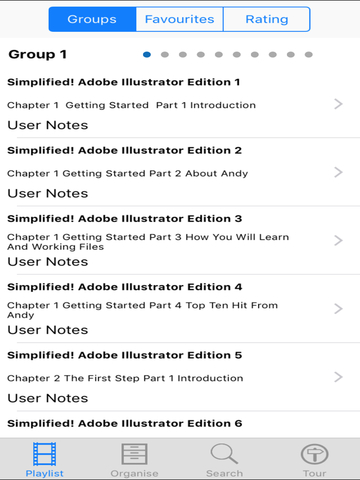Open chevron for Part 1 Introduction in Edition 1
Screen dimensions: 360x480
[338, 104]
